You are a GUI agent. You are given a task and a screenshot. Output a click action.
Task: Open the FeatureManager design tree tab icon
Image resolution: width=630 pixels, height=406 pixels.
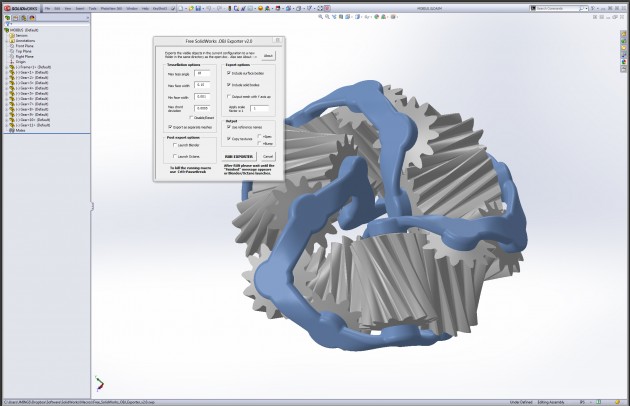click(x=8, y=18)
